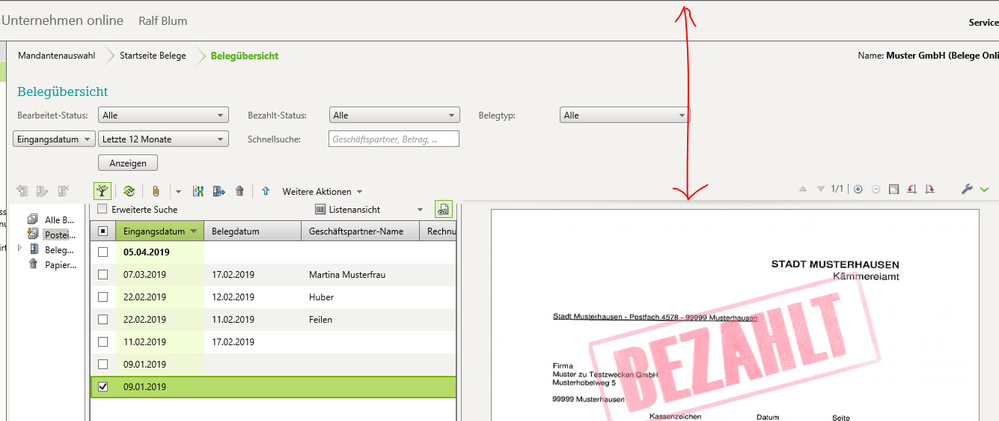Rotate document left in preview toolbar
The height and width of the screenshot is (421, 999).
[912, 189]
